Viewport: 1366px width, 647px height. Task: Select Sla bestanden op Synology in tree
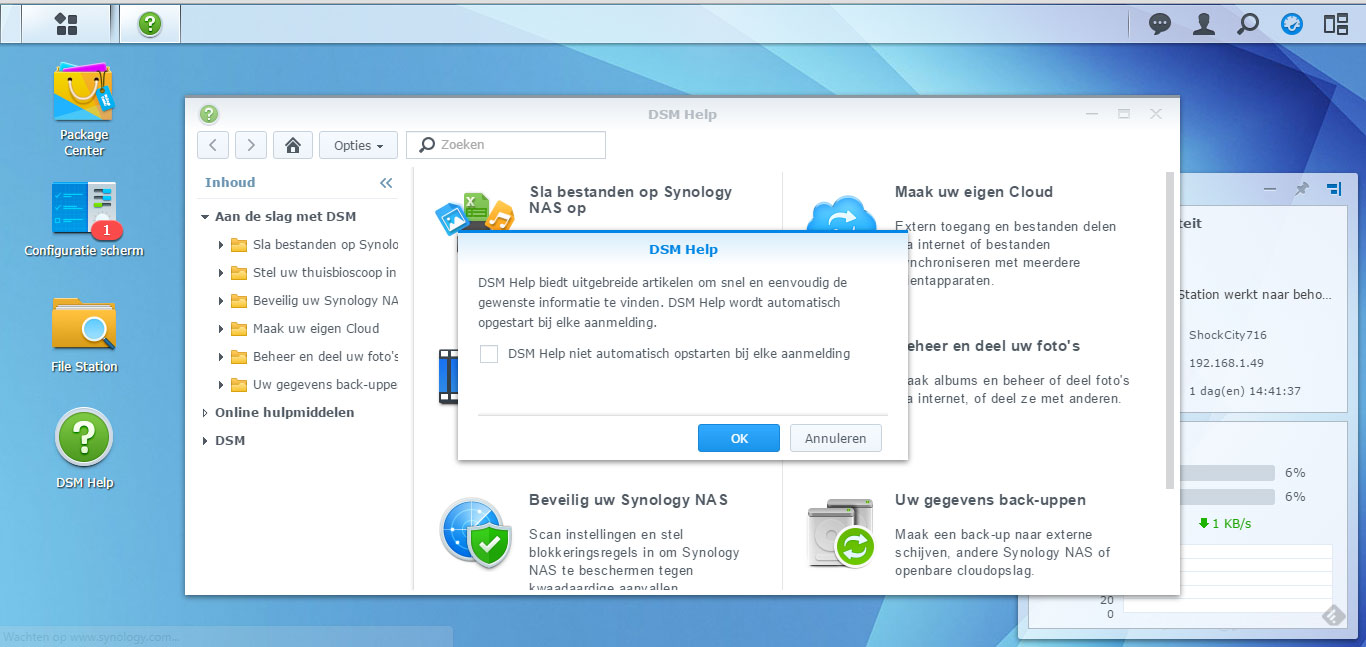[325, 245]
